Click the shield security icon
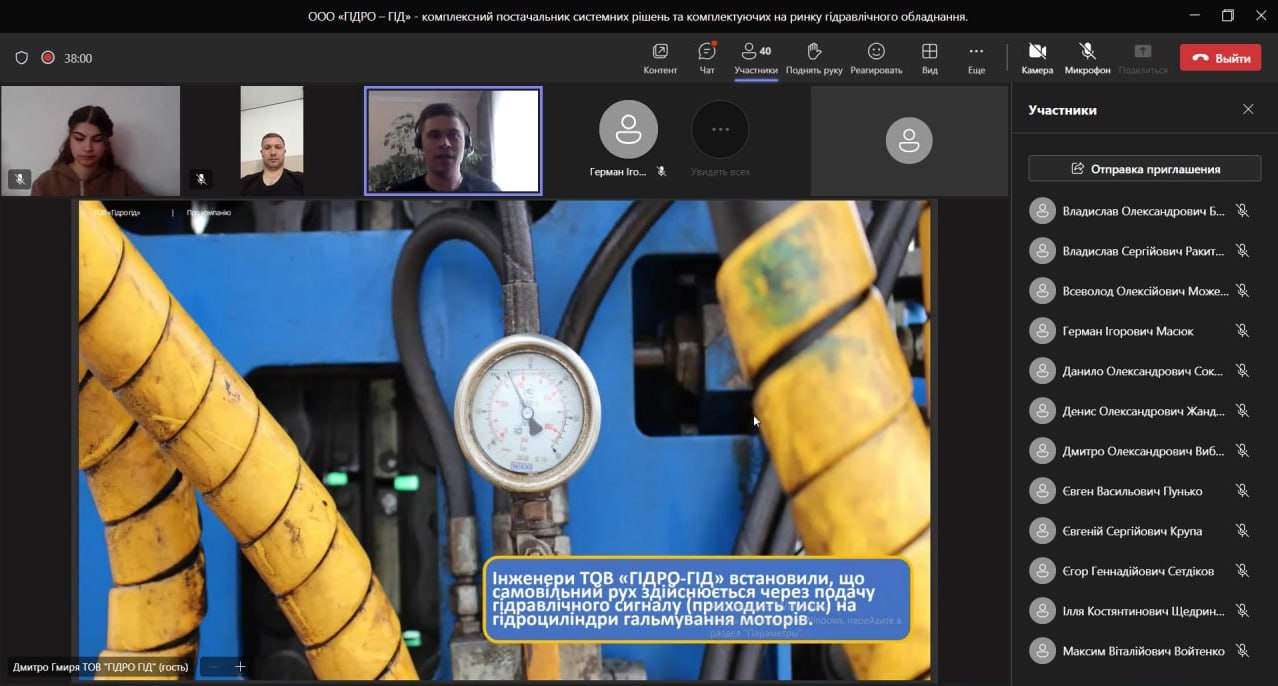 pyautogui.click(x=21, y=58)
